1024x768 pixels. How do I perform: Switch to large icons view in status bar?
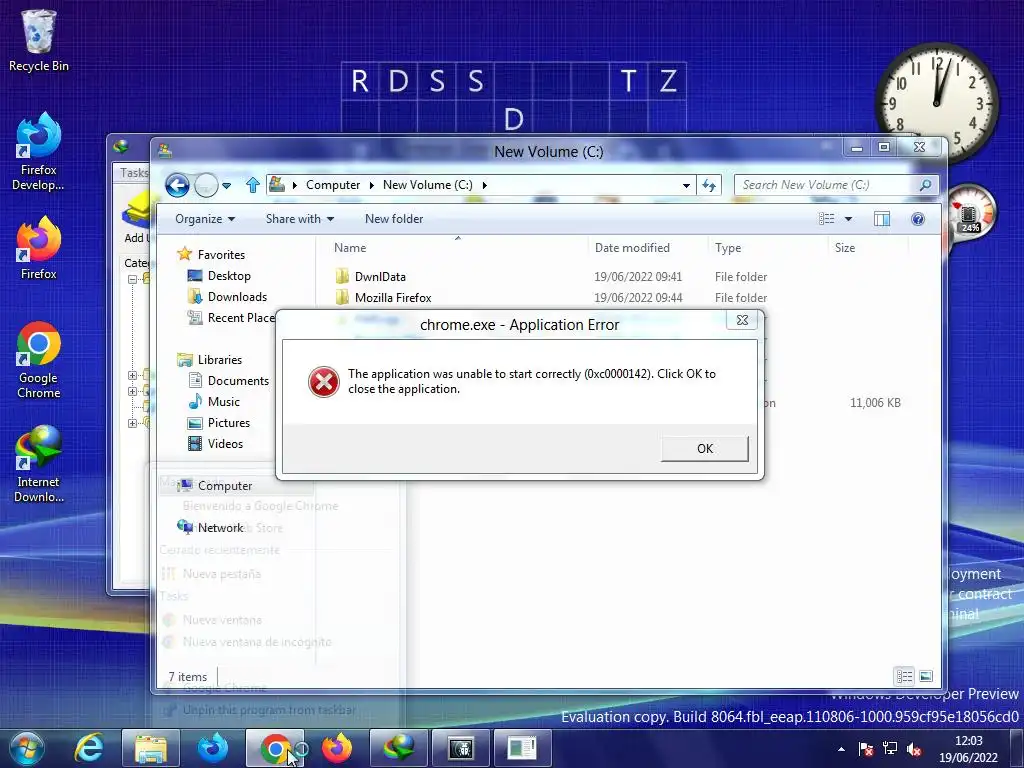[x=925, y=676]
